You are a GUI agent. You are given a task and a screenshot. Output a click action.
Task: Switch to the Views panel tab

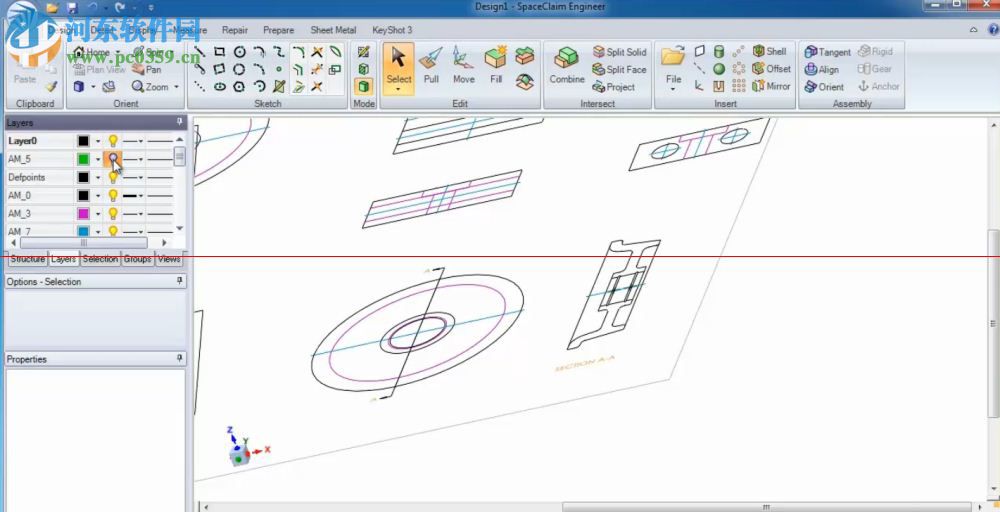pos(169,259)
